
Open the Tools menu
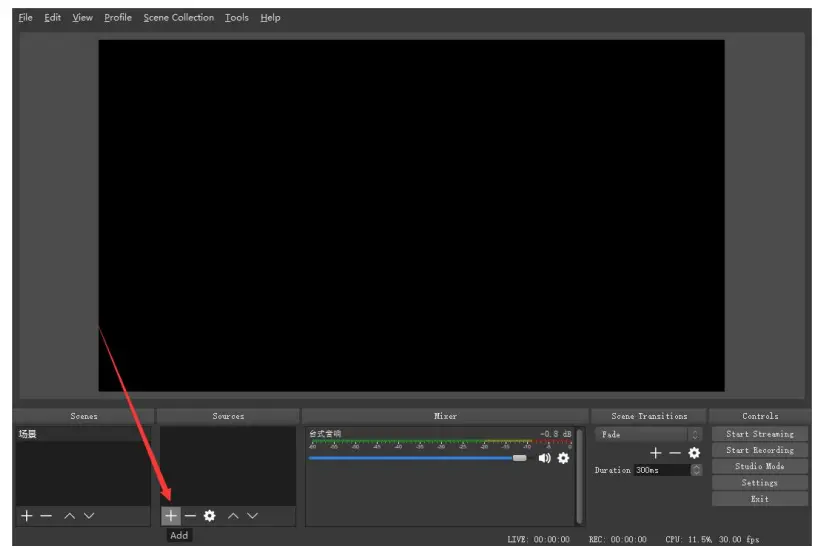(x=237, y=18)
